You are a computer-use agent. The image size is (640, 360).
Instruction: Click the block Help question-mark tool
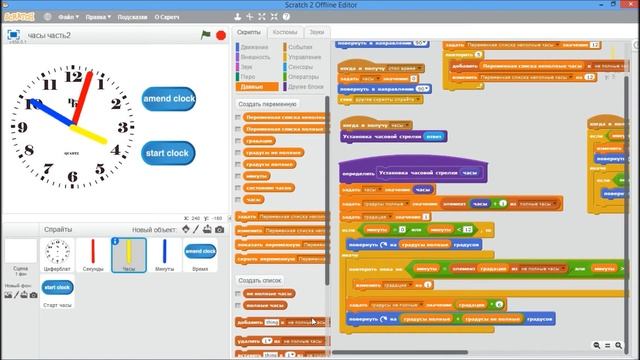pyautogui.click(x=287, y=17)
